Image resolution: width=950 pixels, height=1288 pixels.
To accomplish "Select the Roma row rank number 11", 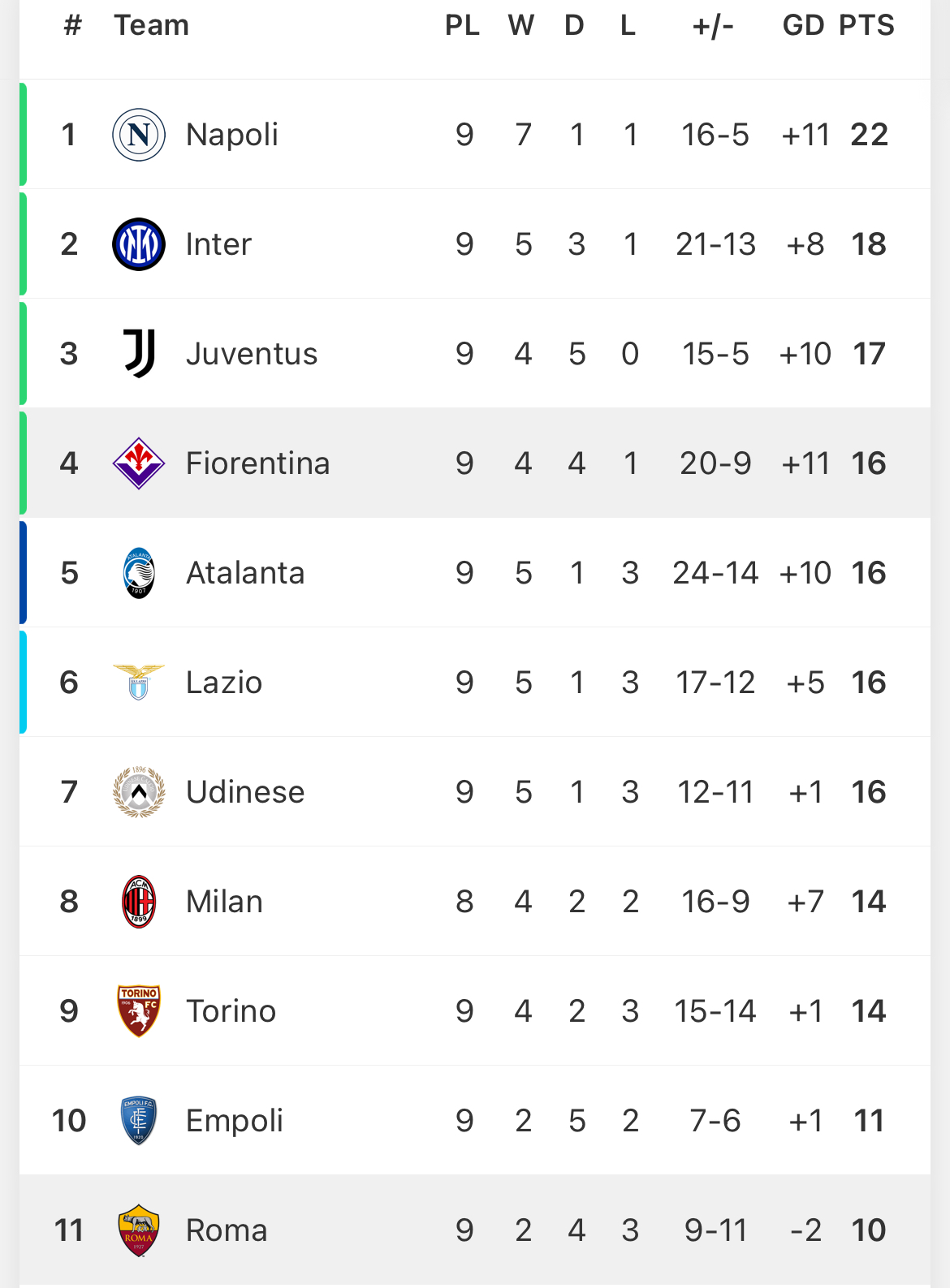I will [x=69, y=1230].
